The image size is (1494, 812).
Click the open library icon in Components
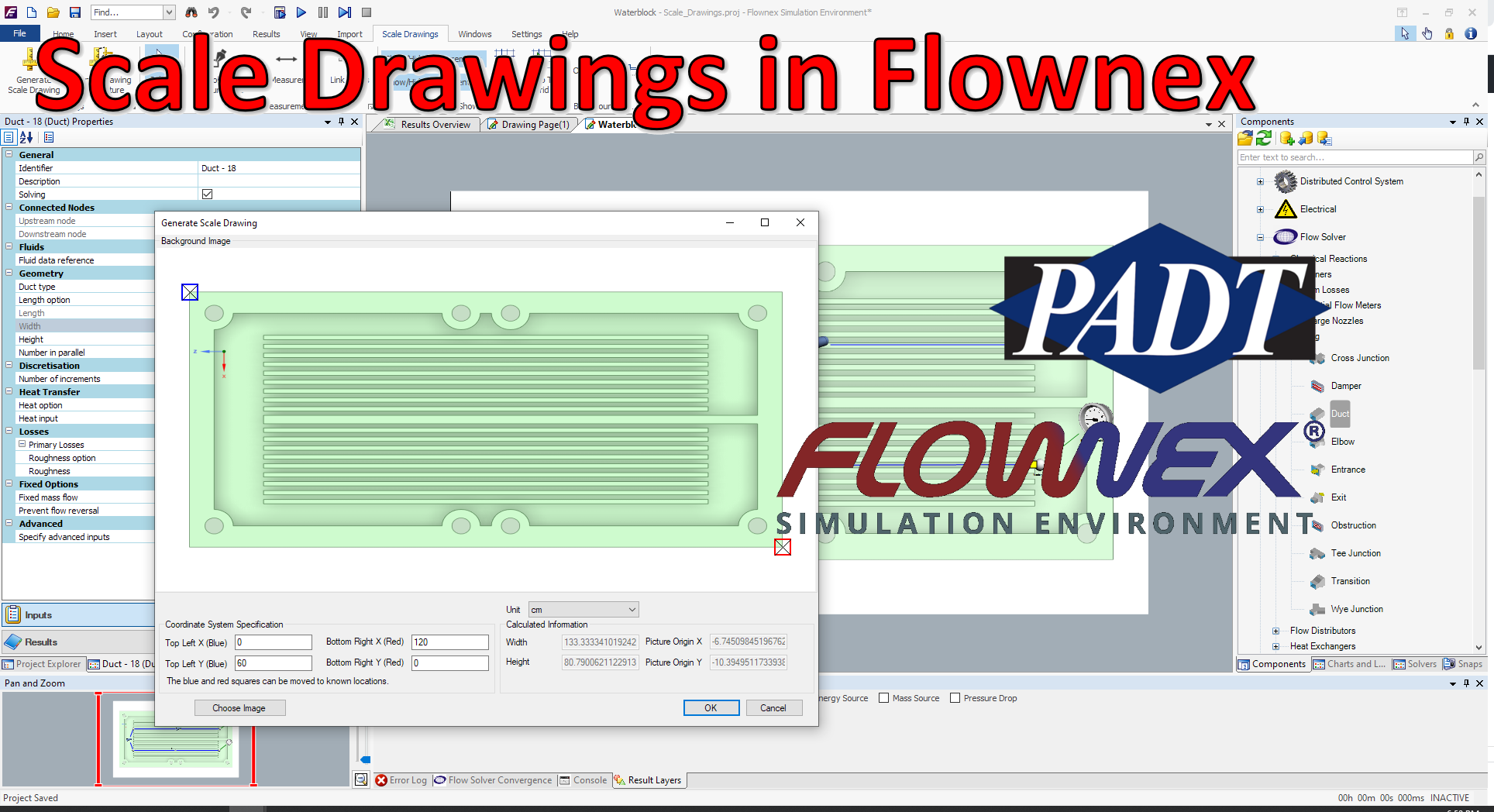[1245, 138]
